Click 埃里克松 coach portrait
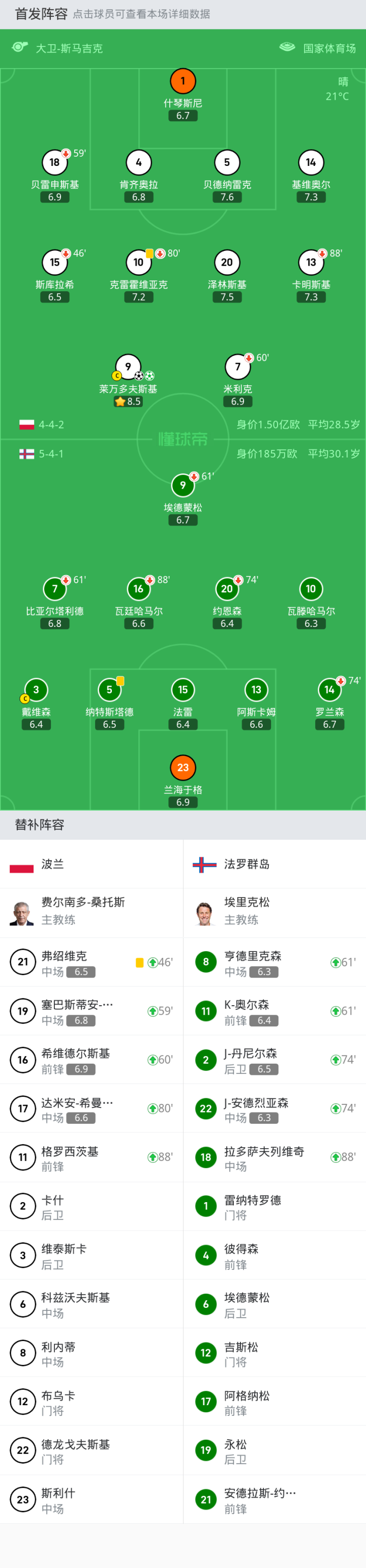 205,912
